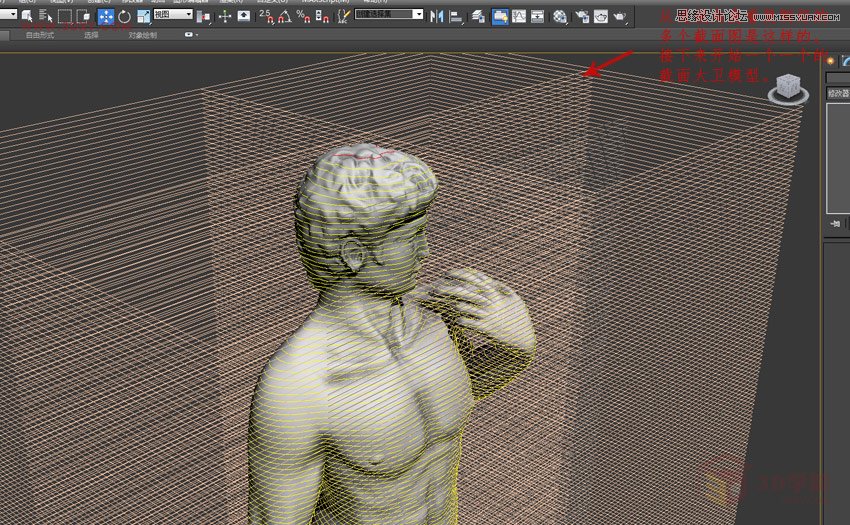Show the Rendered Frame Window
The height and width of the screenshot is (525, 850).
coord(601,17)
